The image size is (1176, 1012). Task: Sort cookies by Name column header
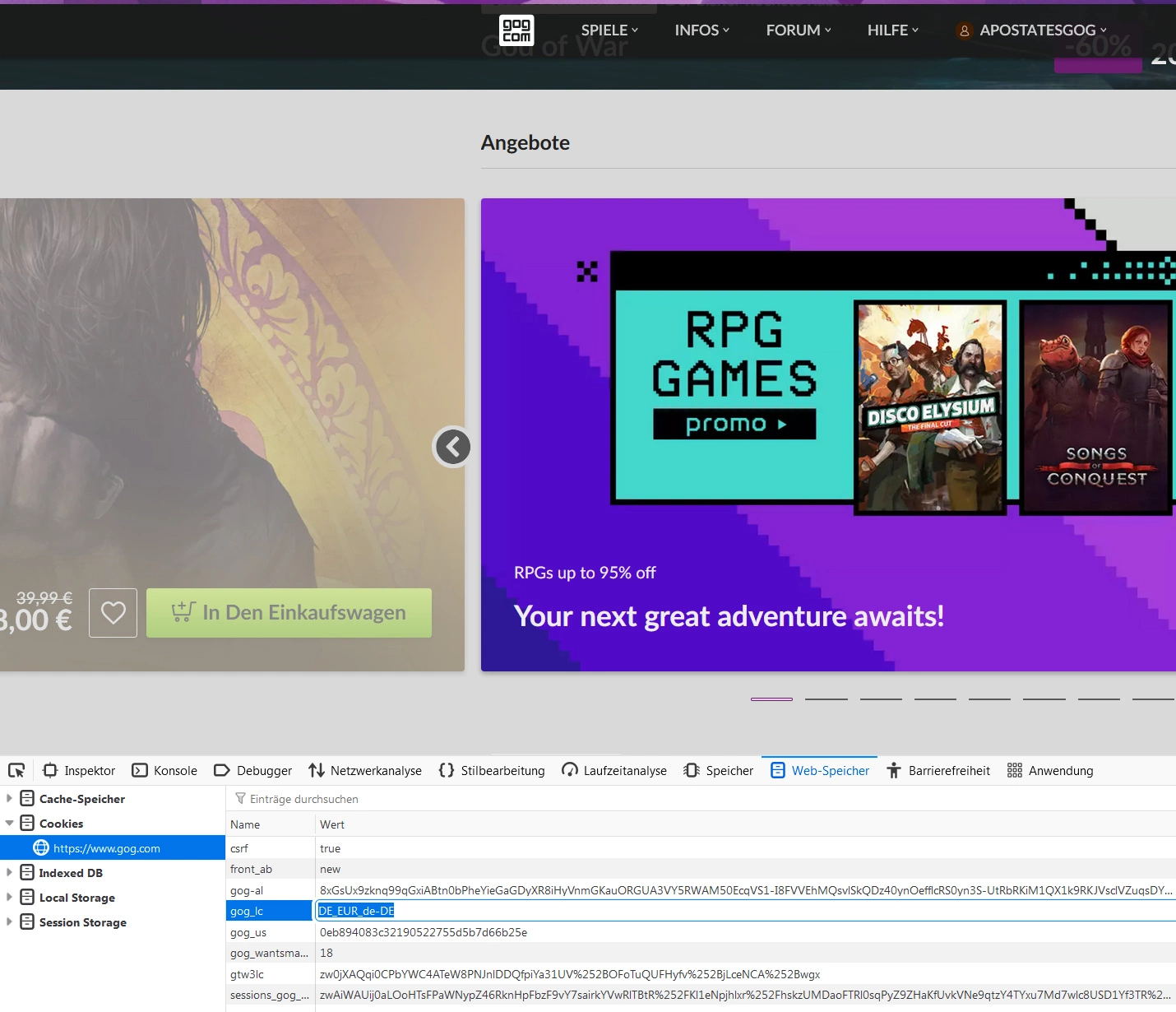pos(271,824)
